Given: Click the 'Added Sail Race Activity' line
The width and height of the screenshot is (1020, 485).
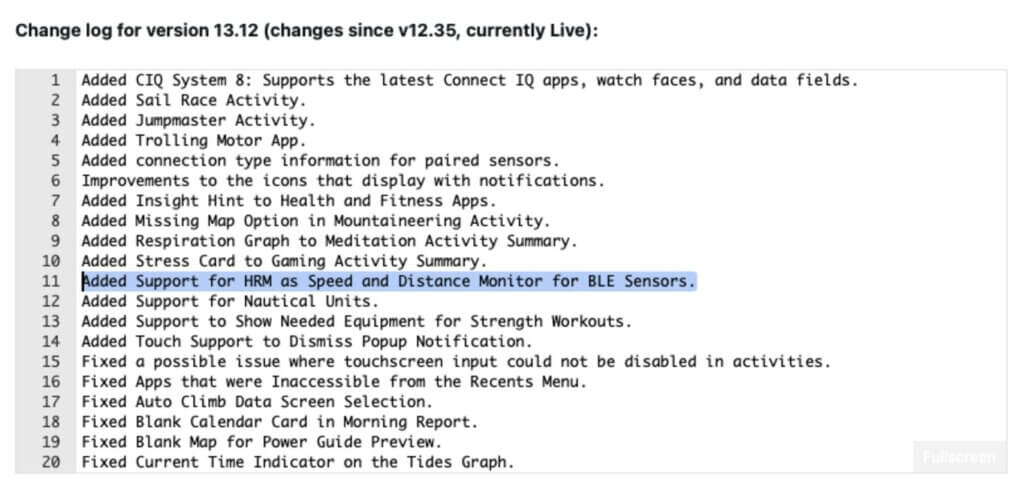Looking at the screenshot, I should 193,100.
